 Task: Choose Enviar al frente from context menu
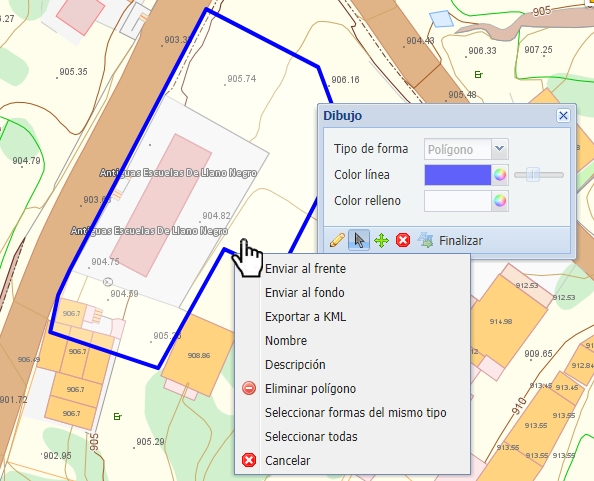click(x=305, y=269)
